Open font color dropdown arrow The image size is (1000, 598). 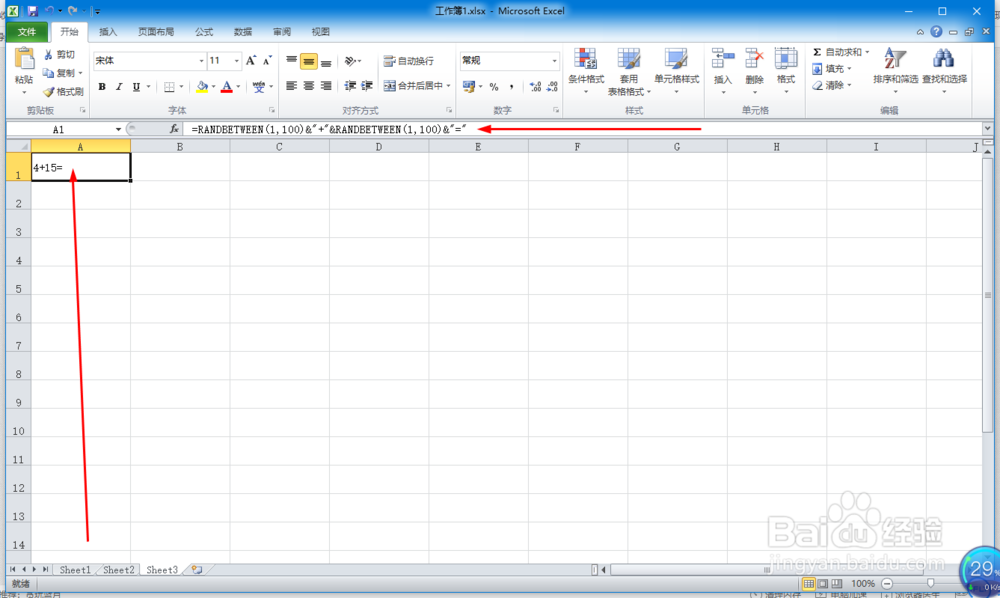239,87
